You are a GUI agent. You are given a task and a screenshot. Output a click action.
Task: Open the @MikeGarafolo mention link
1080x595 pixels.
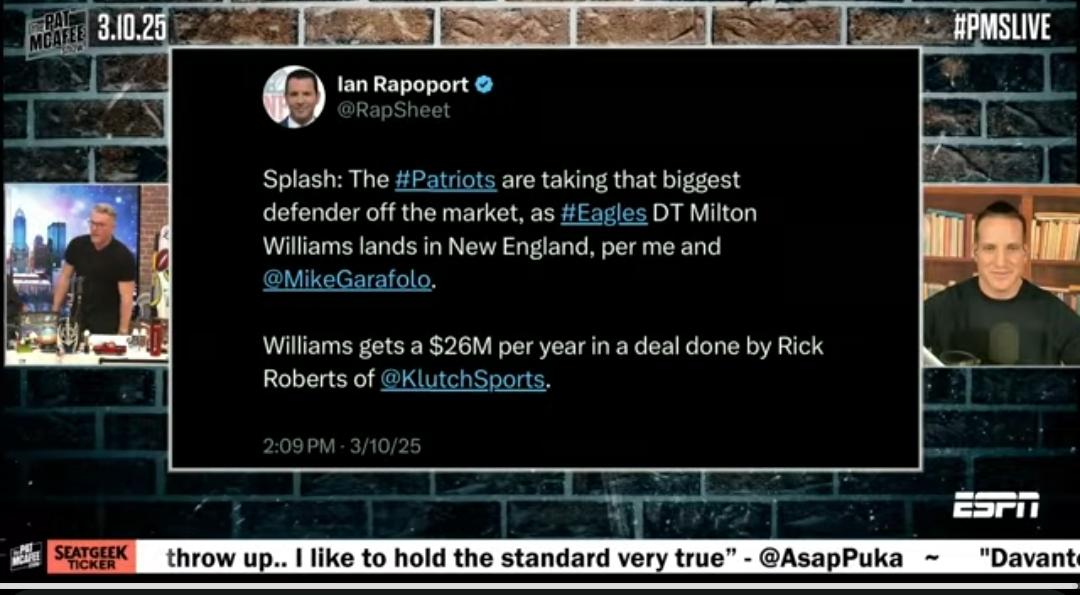click(x=346, y=280)
